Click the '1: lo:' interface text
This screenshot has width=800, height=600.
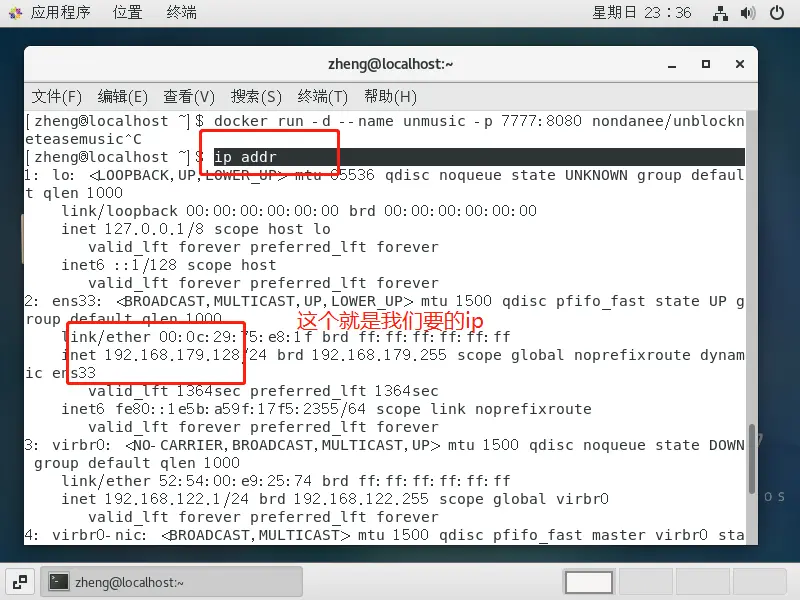coord(50,175)
